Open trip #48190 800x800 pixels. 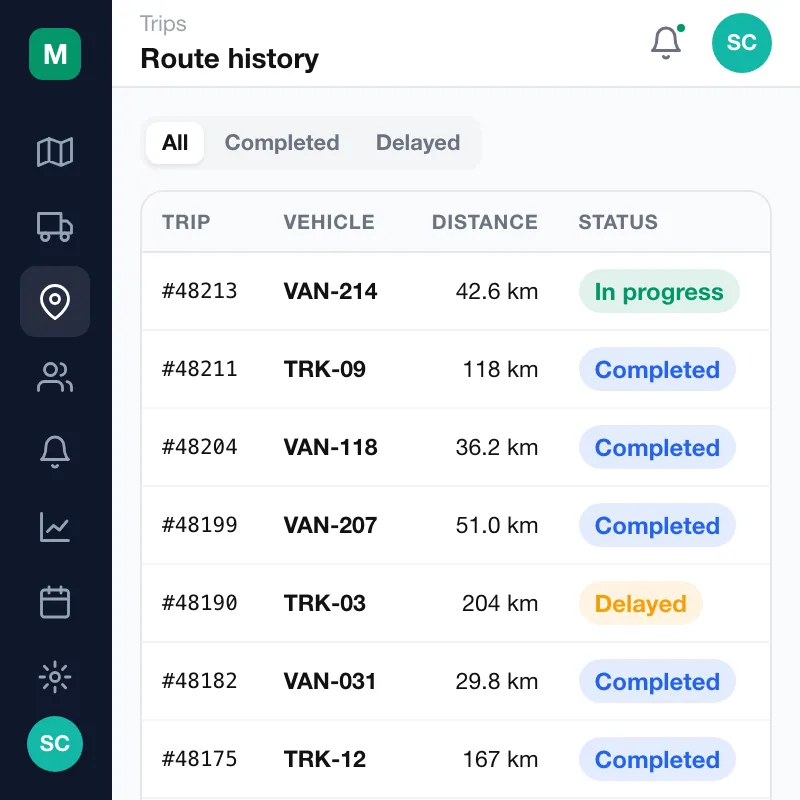200,604
